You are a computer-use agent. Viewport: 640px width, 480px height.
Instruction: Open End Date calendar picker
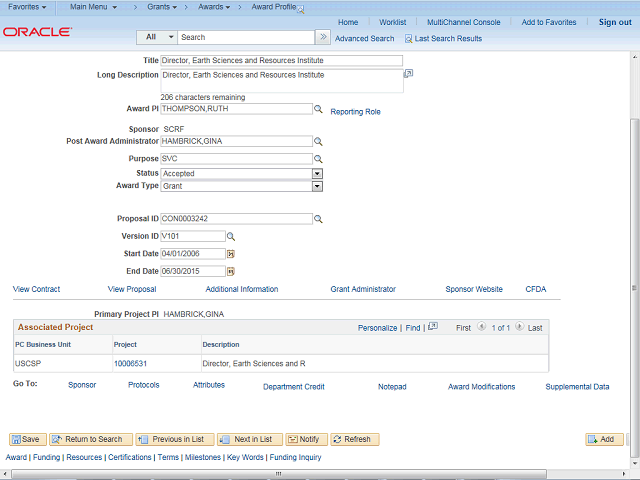[230, 271]
